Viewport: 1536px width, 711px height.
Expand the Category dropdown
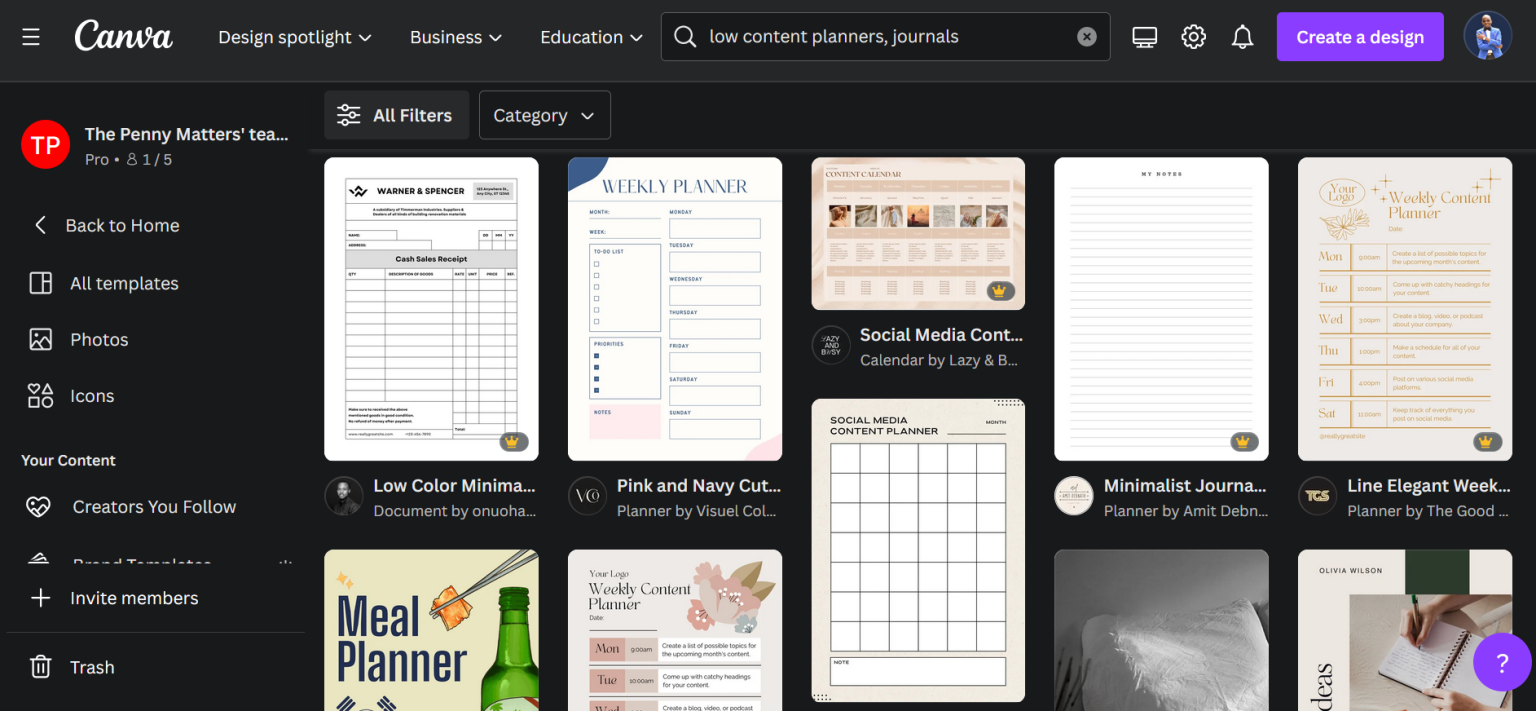(x=544, y=115)
